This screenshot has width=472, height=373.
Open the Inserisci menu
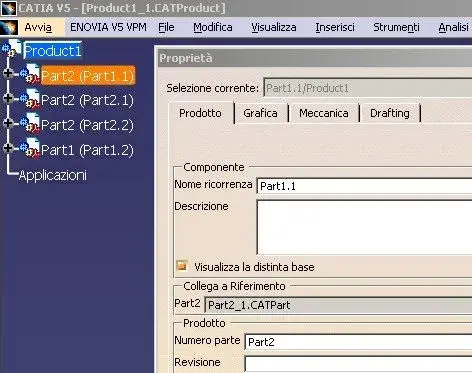click(335, 27)
